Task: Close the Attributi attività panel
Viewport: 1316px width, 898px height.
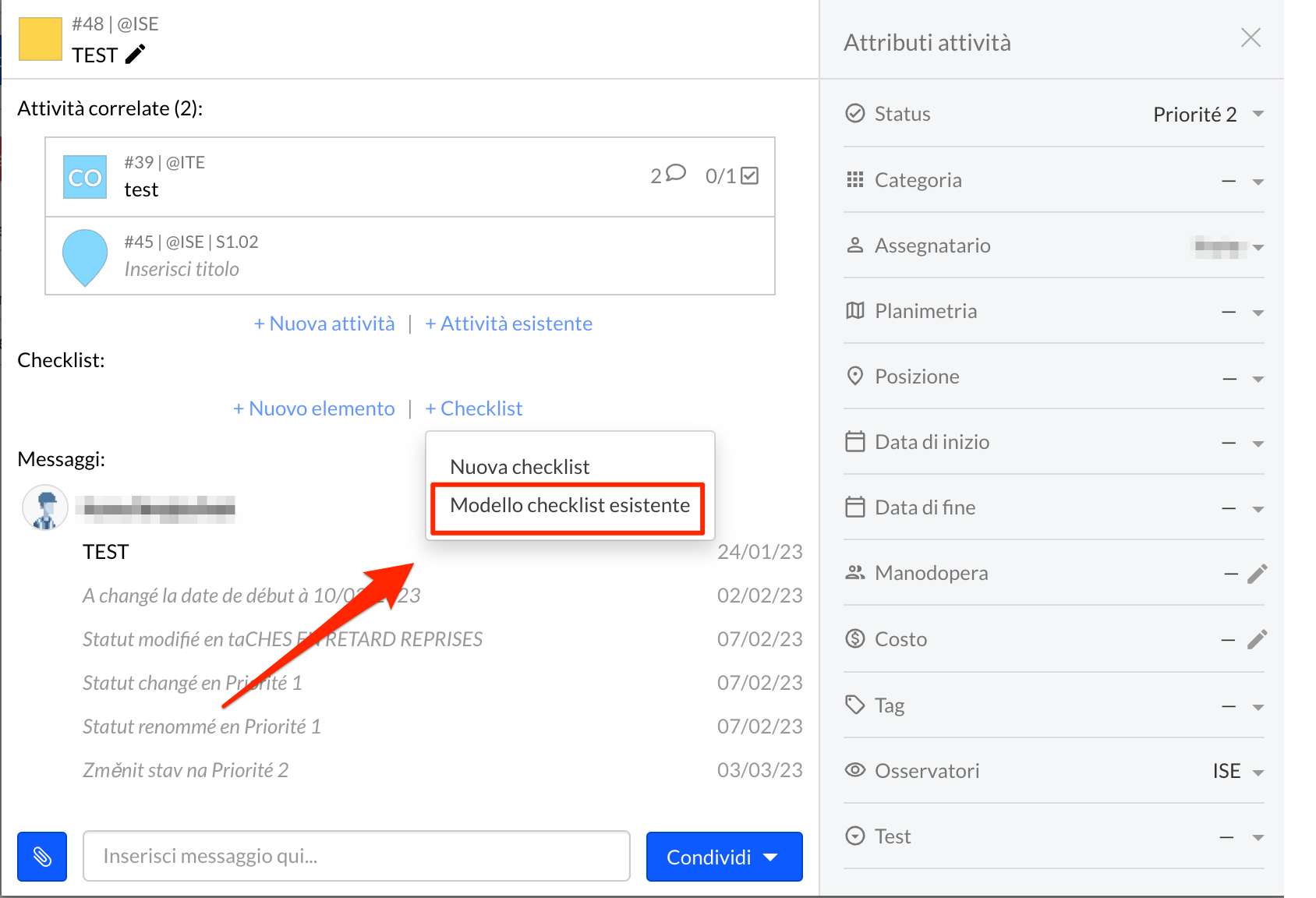Action: click(1251, 37)
